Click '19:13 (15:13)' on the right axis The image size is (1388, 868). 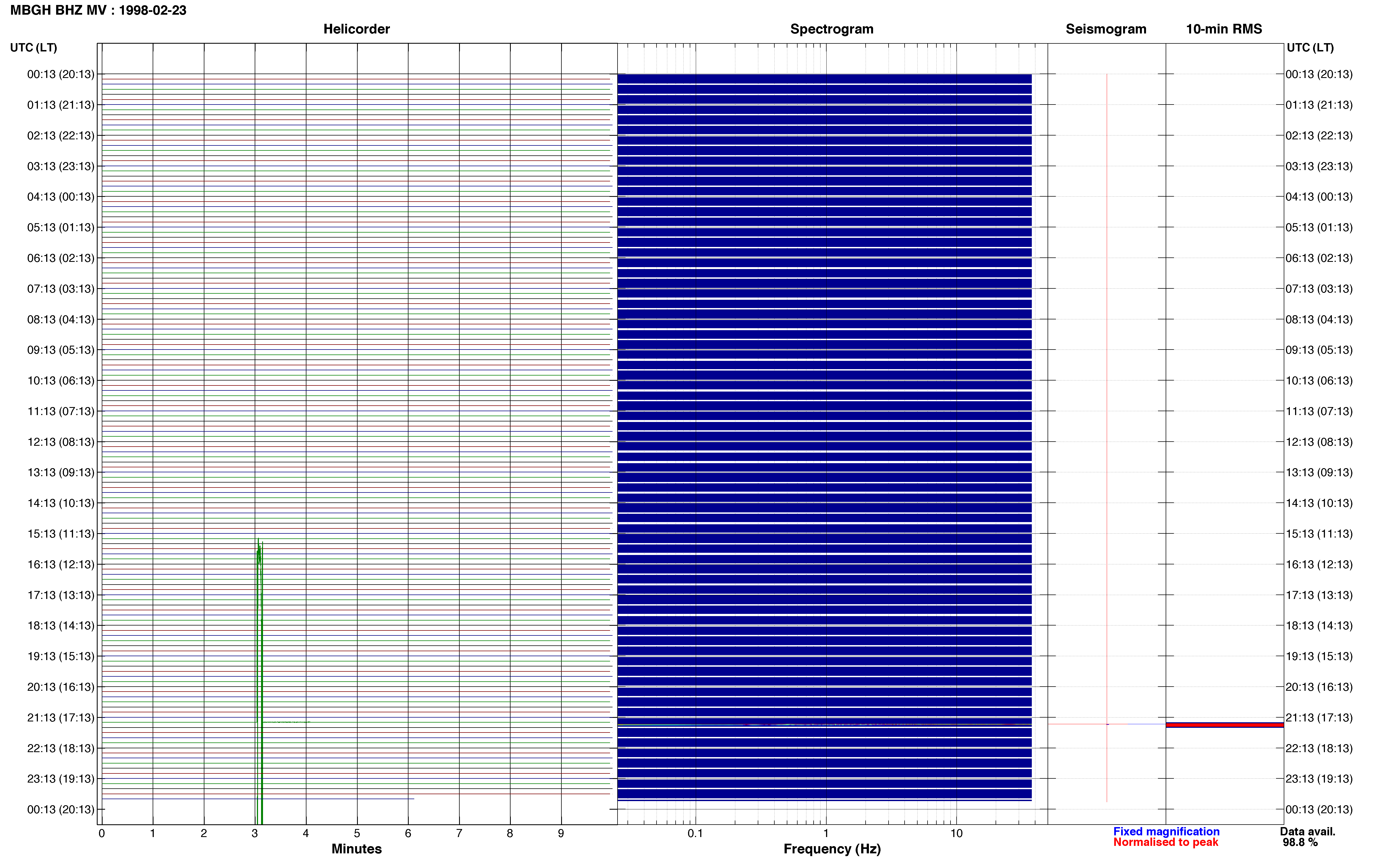pyautogui.click(x=1319, y=656)
